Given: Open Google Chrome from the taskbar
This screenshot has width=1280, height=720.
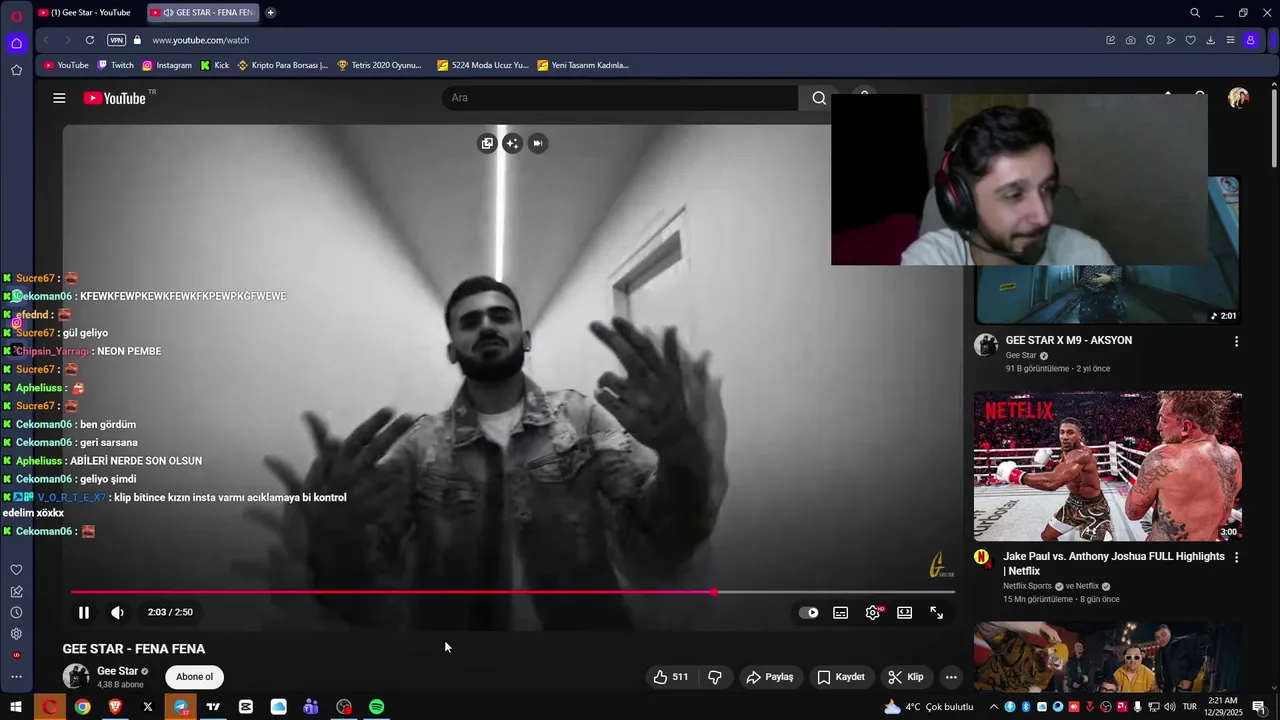Looking at the screenshot, I should [82, 707].
